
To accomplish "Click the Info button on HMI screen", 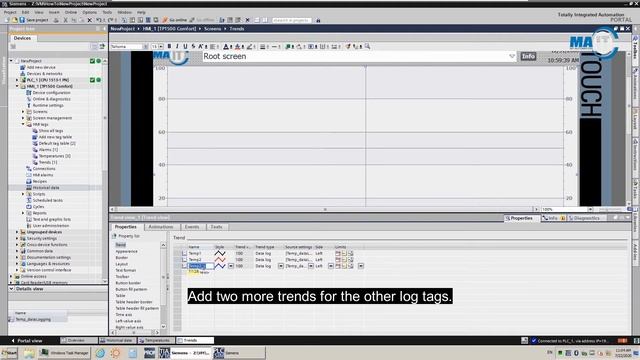I will (528, 56).
